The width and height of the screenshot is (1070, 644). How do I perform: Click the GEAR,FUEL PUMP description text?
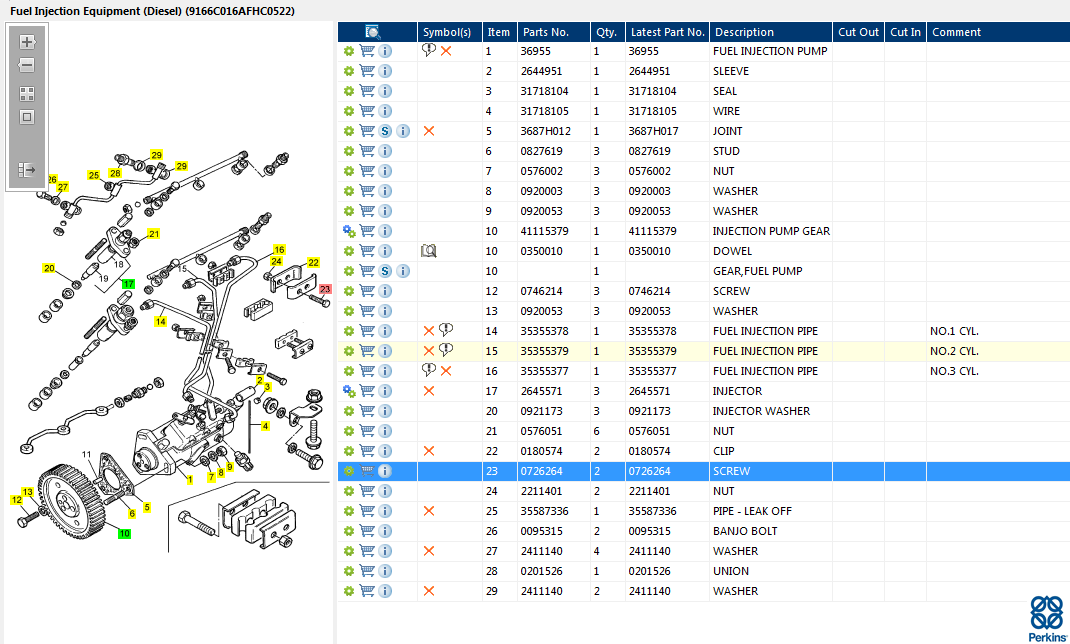tap(757, 271)
